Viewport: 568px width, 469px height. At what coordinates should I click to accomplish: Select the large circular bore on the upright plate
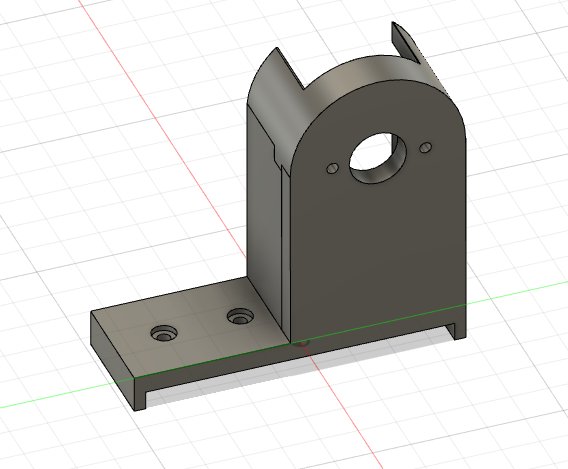pyautogui.click(x=377, y=158)
